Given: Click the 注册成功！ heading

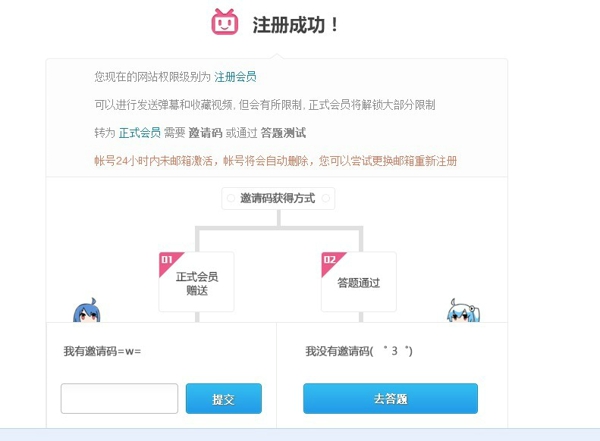Looking at the screenshot, I should [x=296, y=24].
